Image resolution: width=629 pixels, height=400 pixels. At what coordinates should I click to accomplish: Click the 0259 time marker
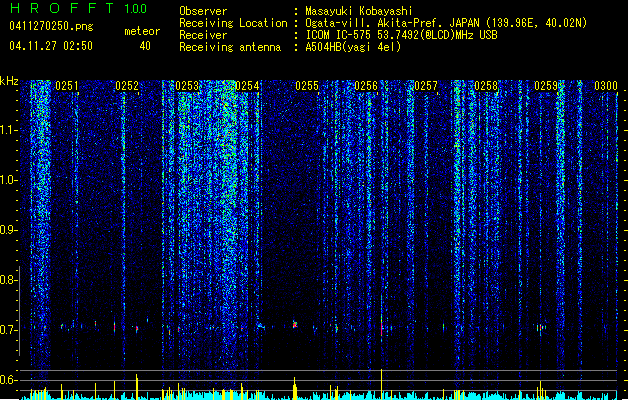546,86
